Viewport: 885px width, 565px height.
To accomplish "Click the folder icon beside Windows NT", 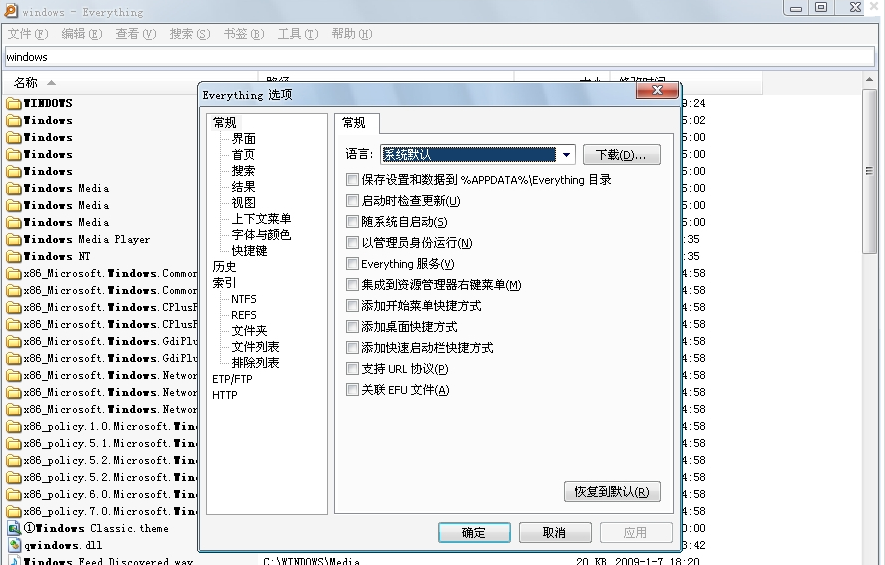I will point(14,256).
